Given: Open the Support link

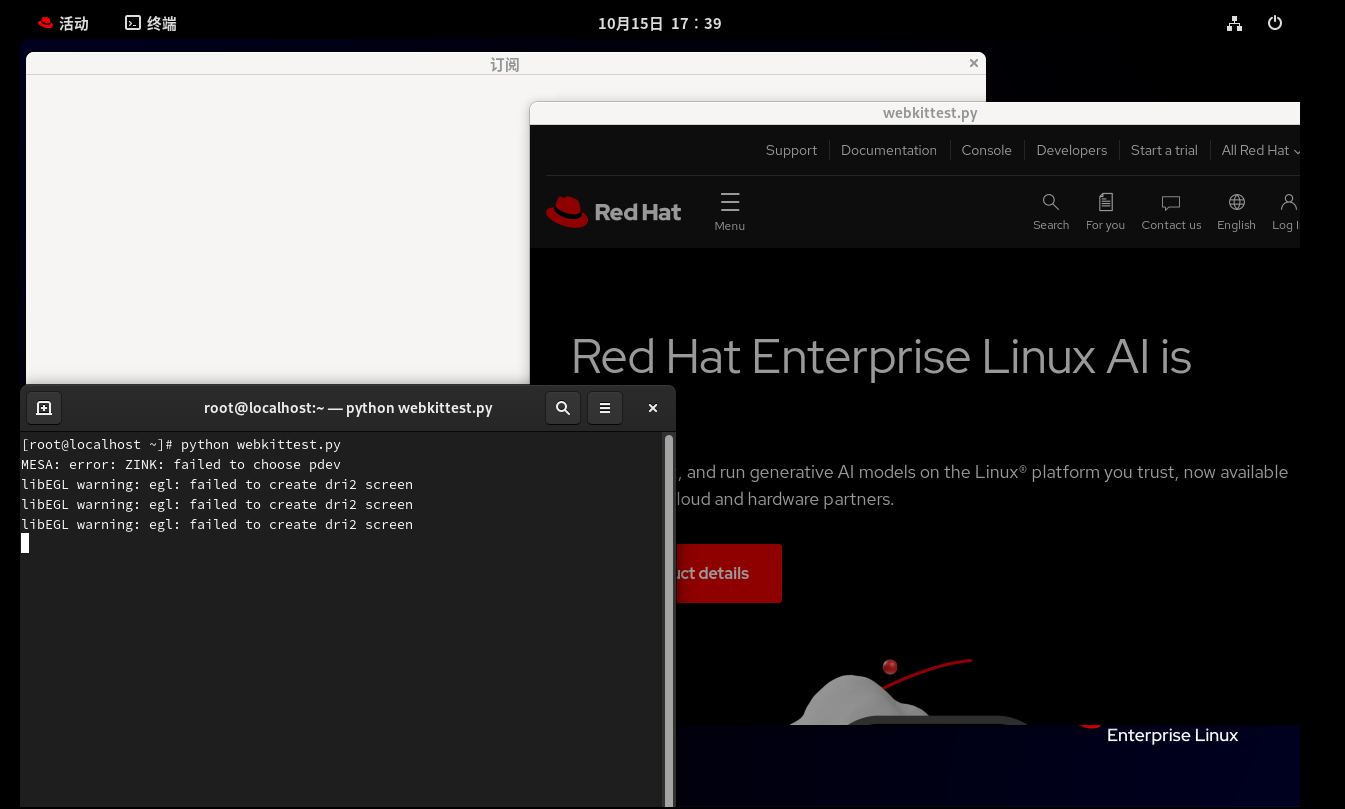Looking at the screenshot, I should click(x=791, y=150).
